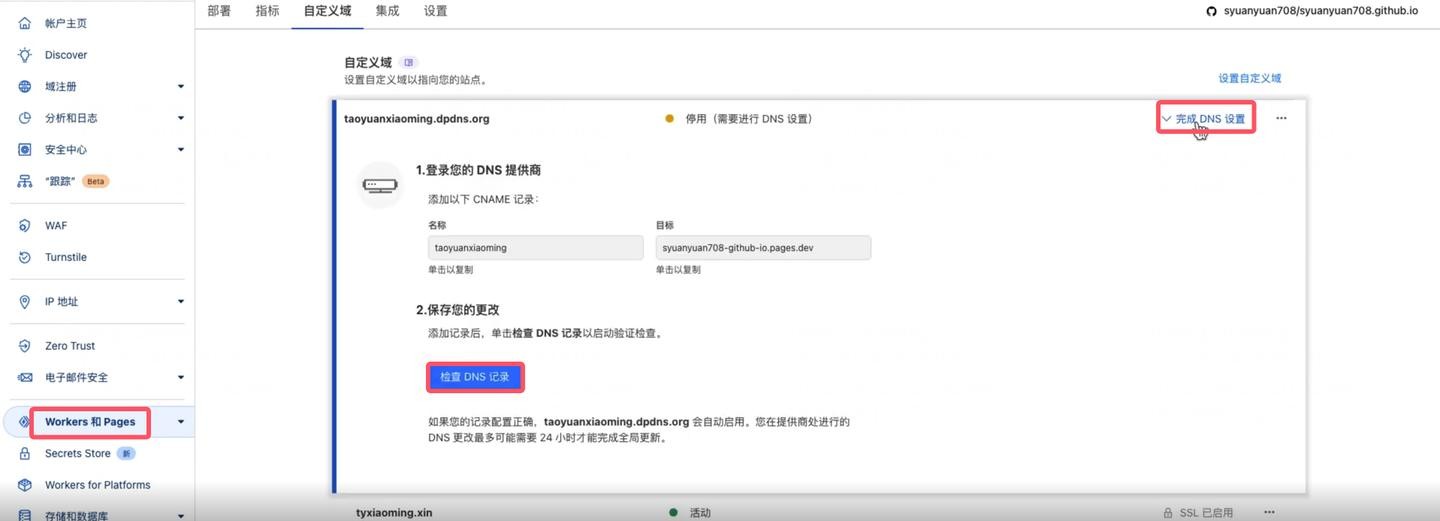Expand the 安全中心 dropdown arrow

click(x=181, y=150)
